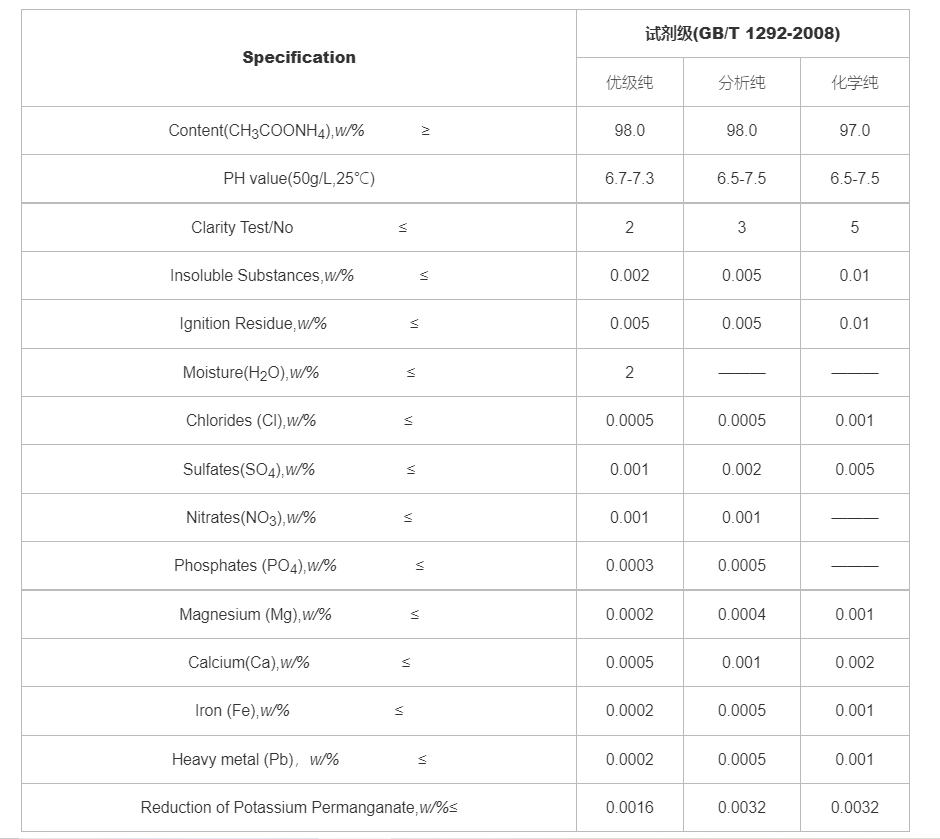Click the 97.0 content value
Image resolution: width=940 pixels, height=839 pixels.
click(x=854, y=131)
